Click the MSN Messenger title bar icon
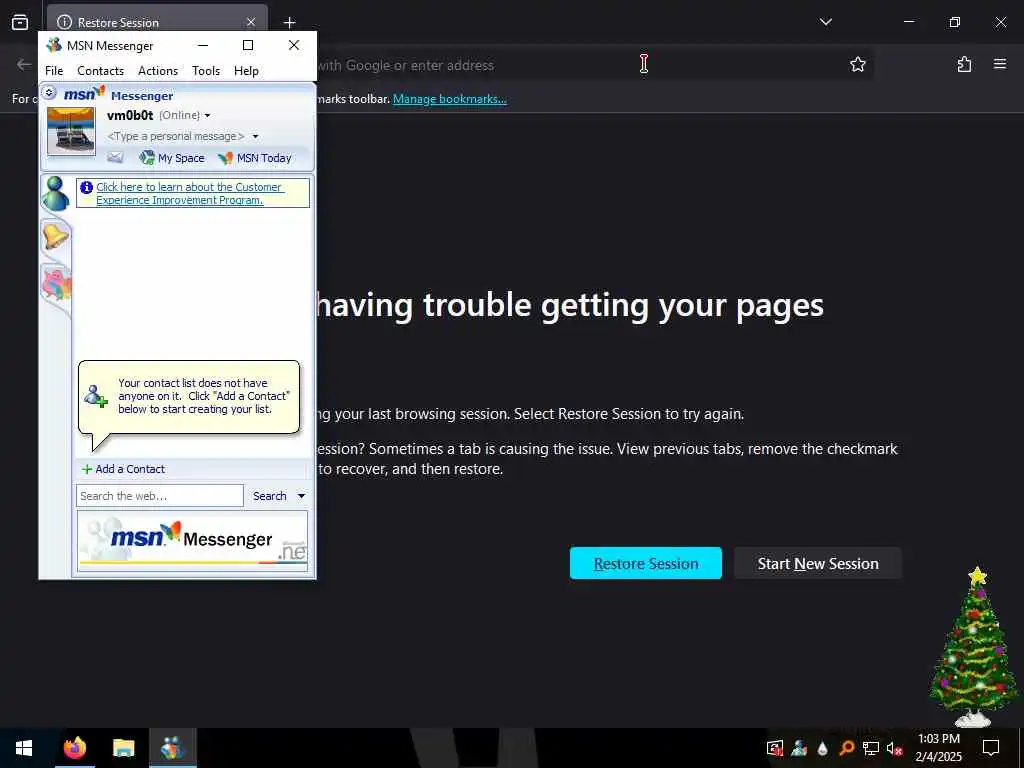Image resolution: width=1024 pixels, height=768 pixels. pos(54,45)
